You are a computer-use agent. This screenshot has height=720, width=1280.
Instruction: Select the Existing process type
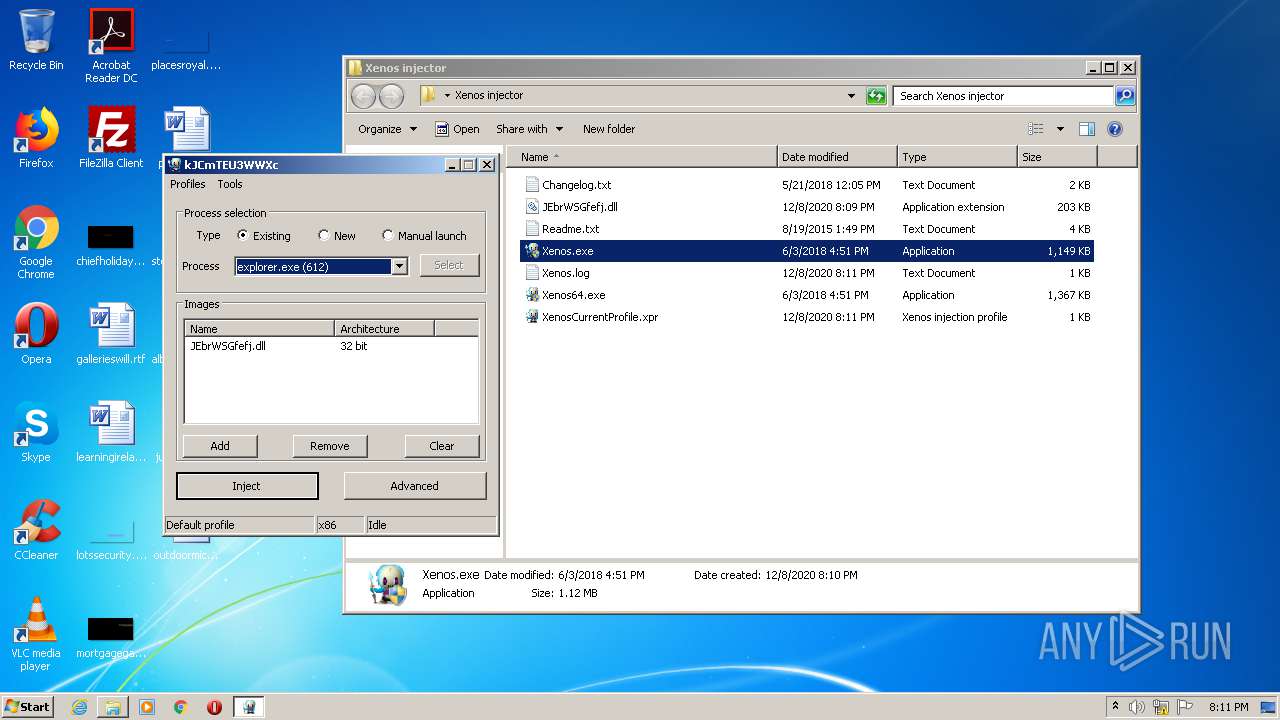pyautogui.click(x=265, y=236)
